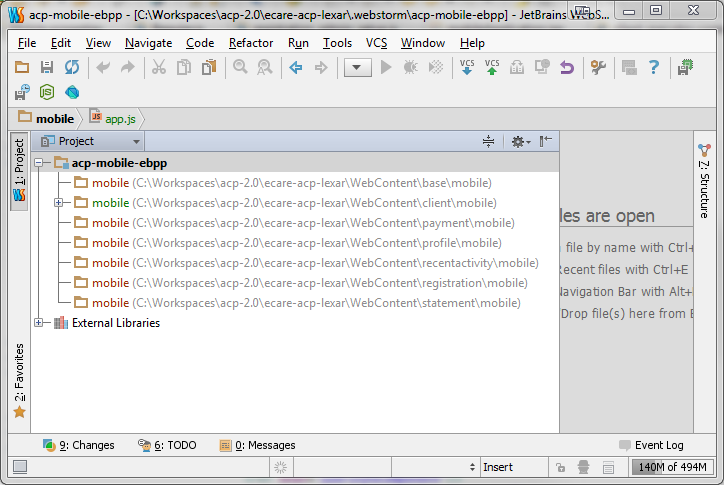Click the Cut scissors icon

[x=158, y=67]
